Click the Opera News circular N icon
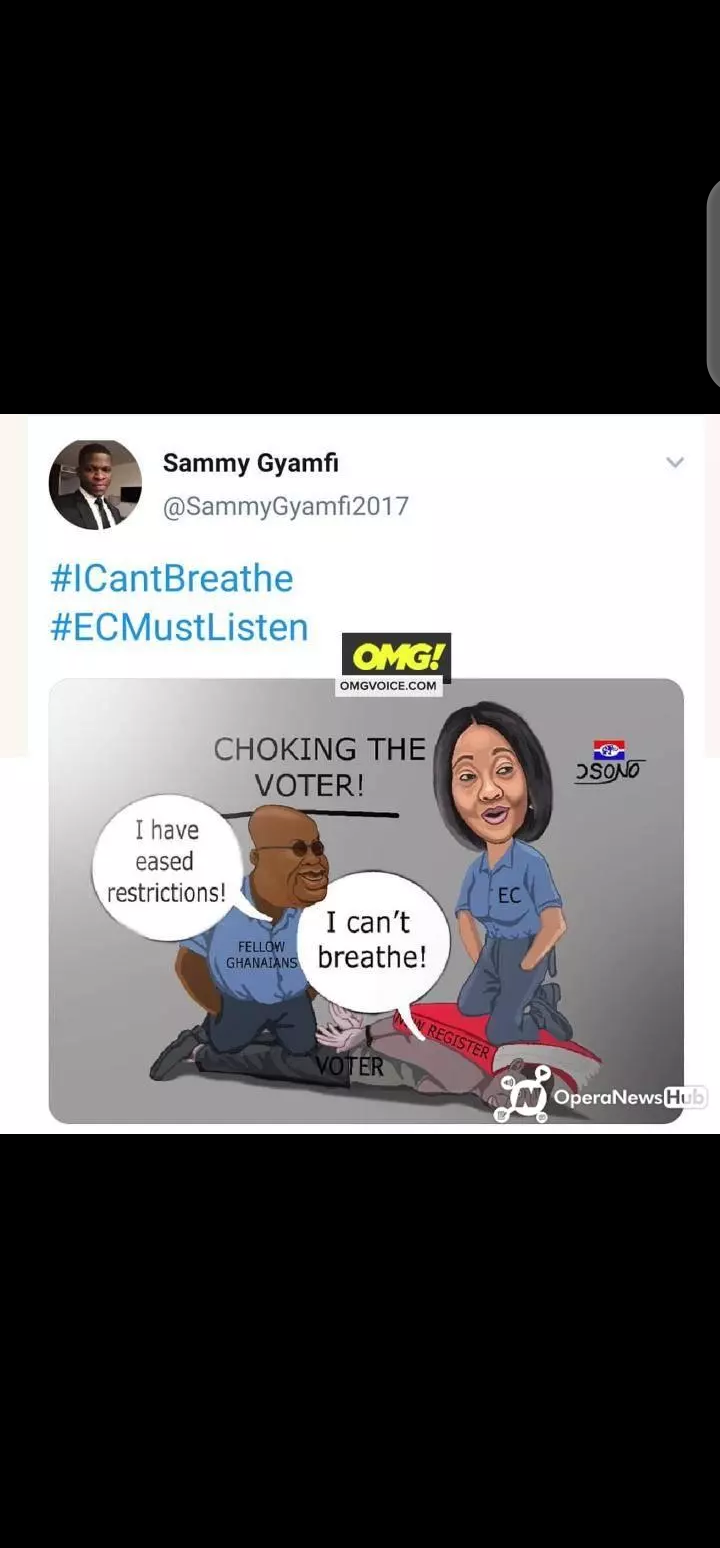 tap(524, 1095)
